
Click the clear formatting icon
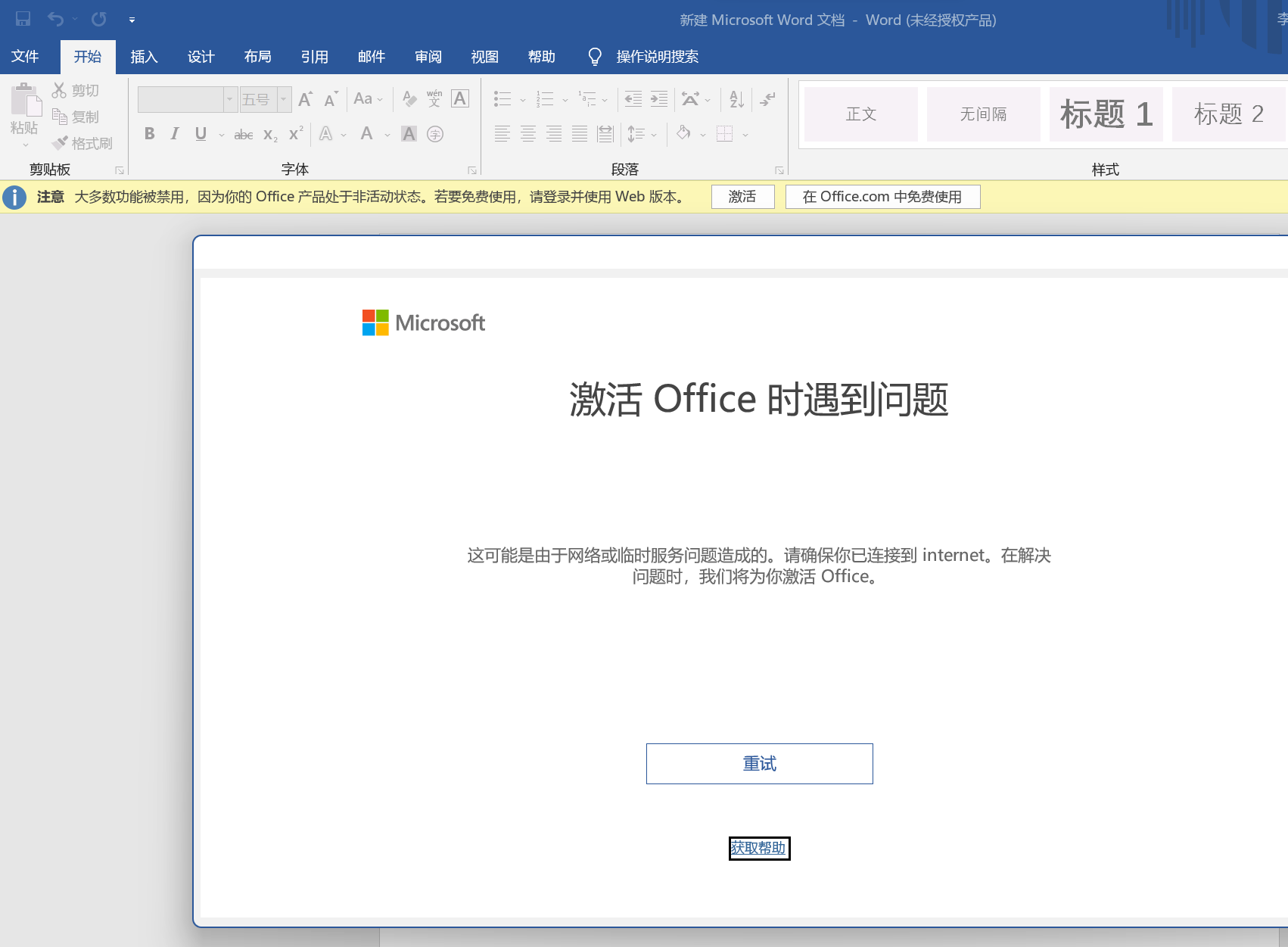click(x=409, y=98)
